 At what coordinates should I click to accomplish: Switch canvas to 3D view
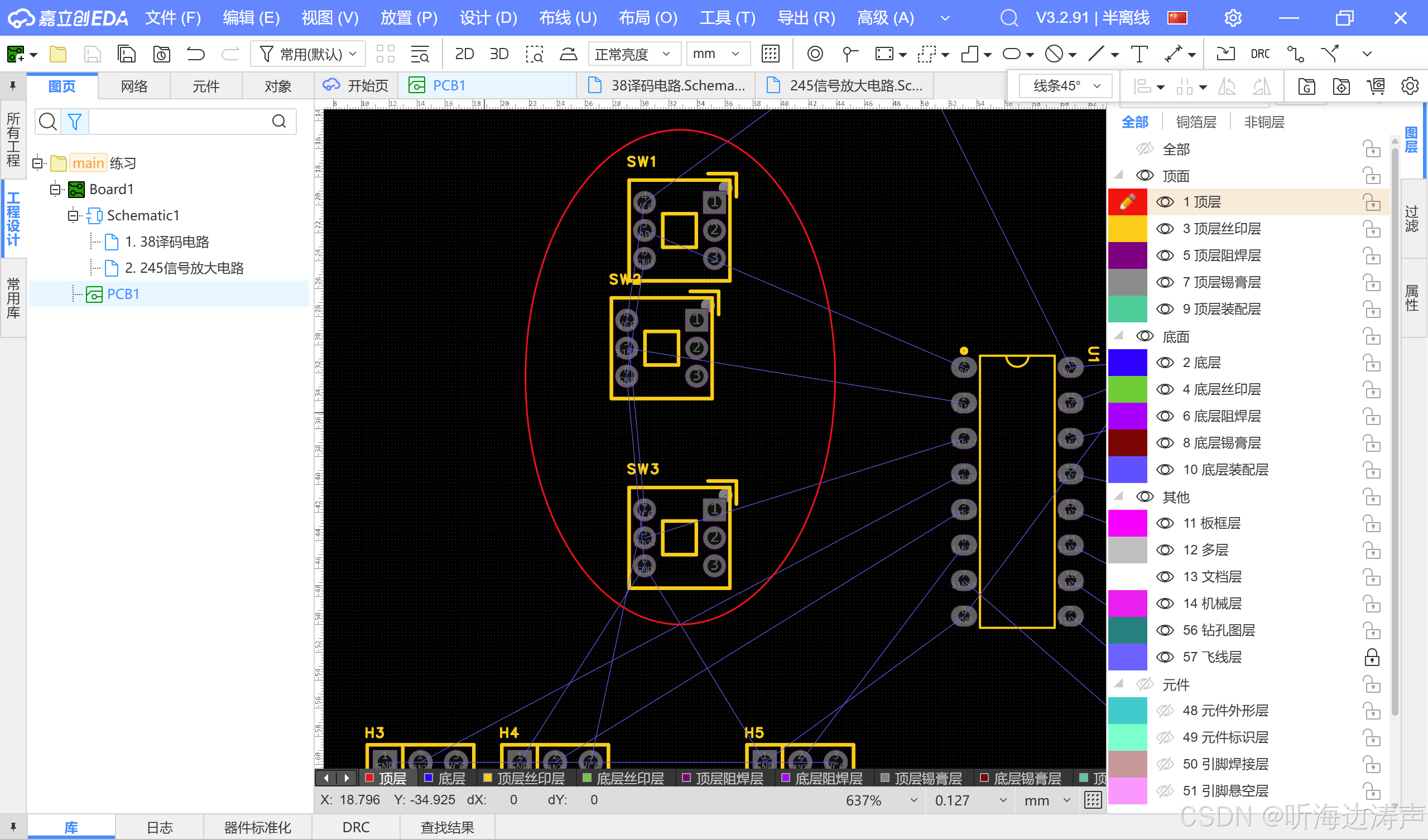click(x=499, y=54)
